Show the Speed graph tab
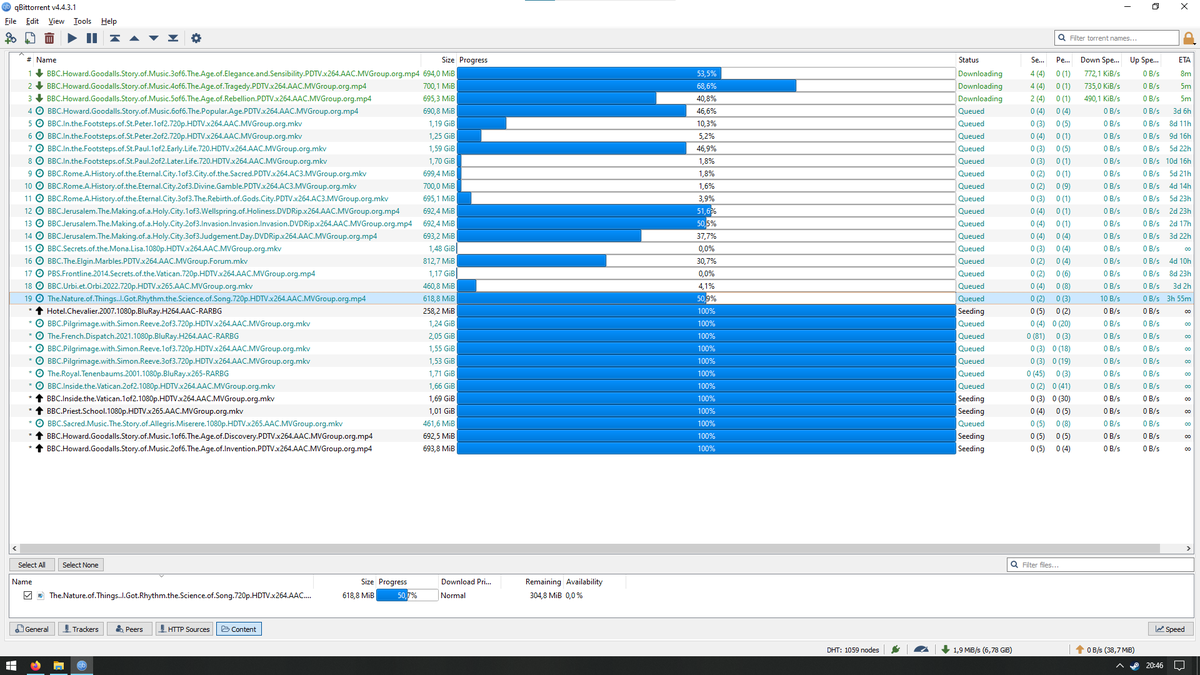This screenshot has height=675, width=1200. point(1169,629)
